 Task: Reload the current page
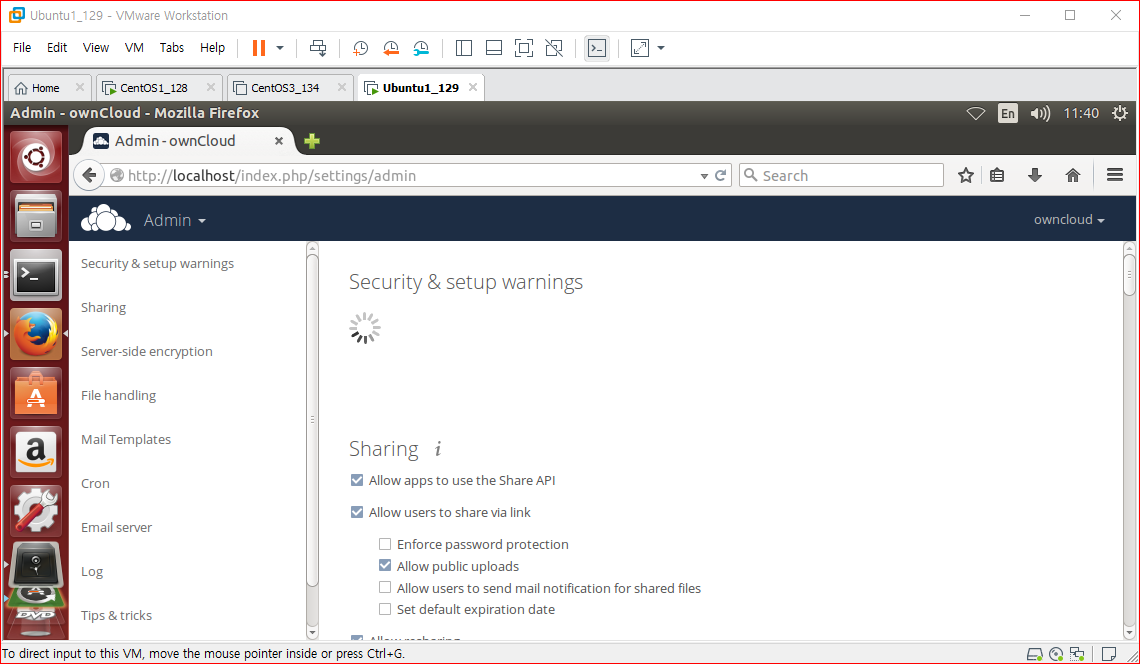click(x=720, y=175)
